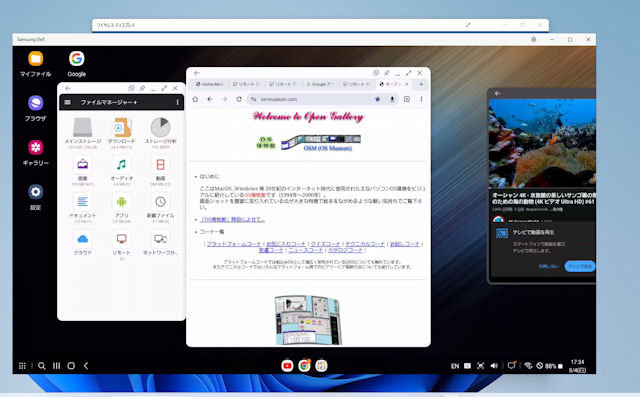Screen dimensions: 640x397
Task: Open the クイズコーナ link
Action: click(326, 244)
